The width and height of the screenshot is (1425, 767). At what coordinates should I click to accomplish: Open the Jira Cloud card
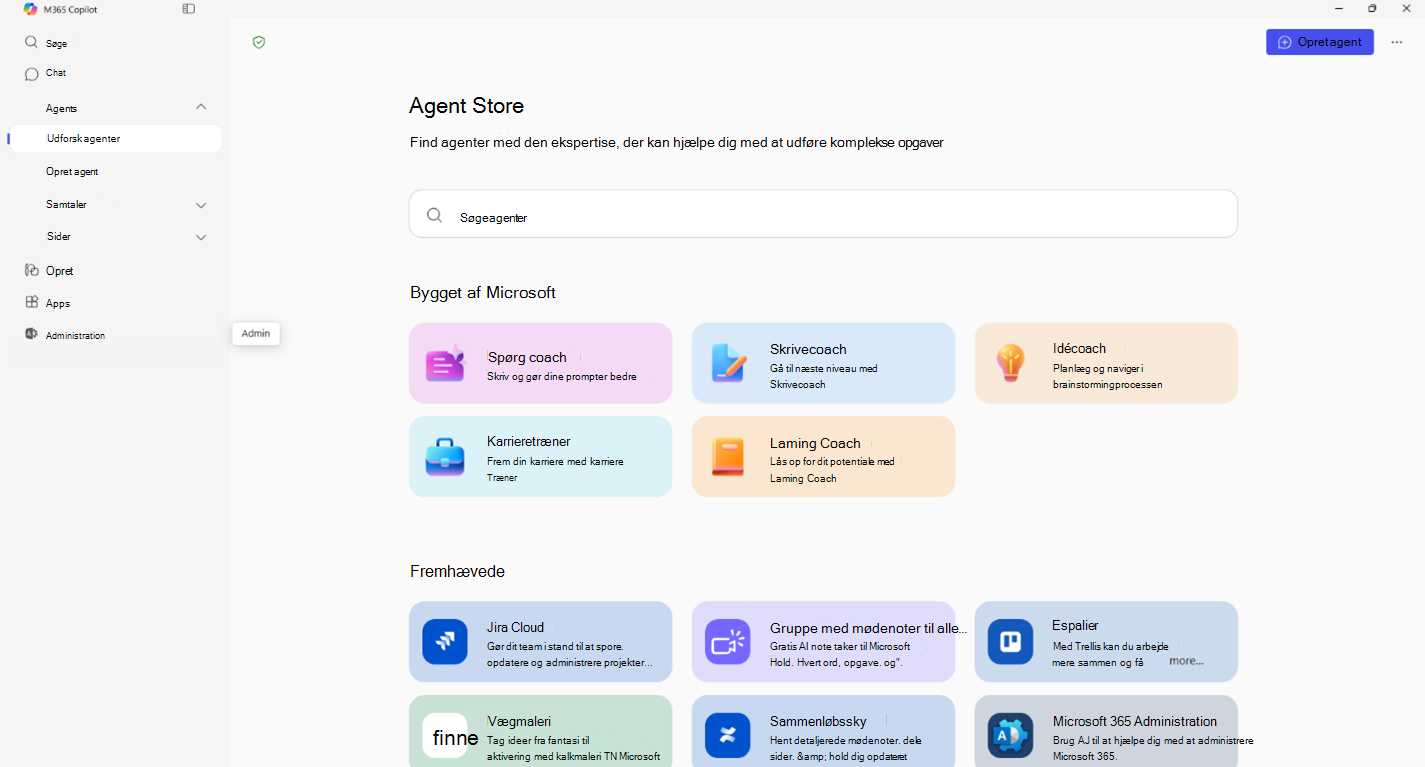pos(541,642)
